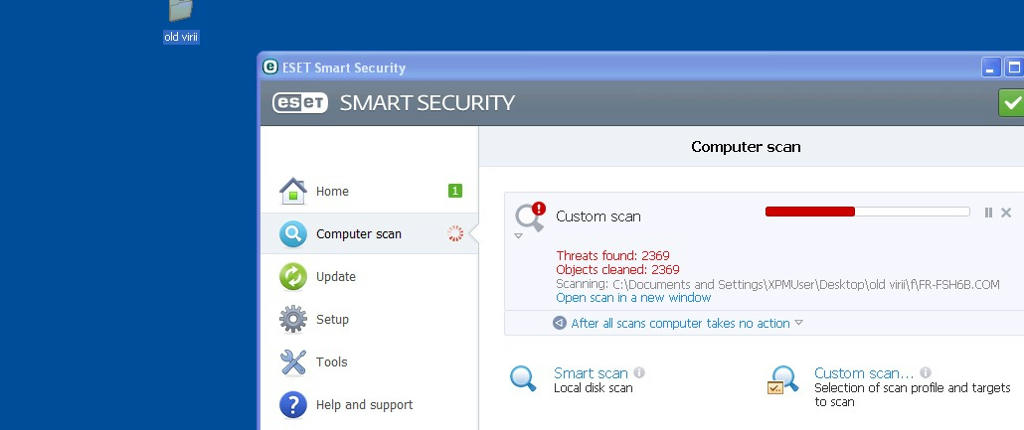The image size is (1024, 430).
Task: Open the Update green arrows icon
Action: (x=293, y=276)
